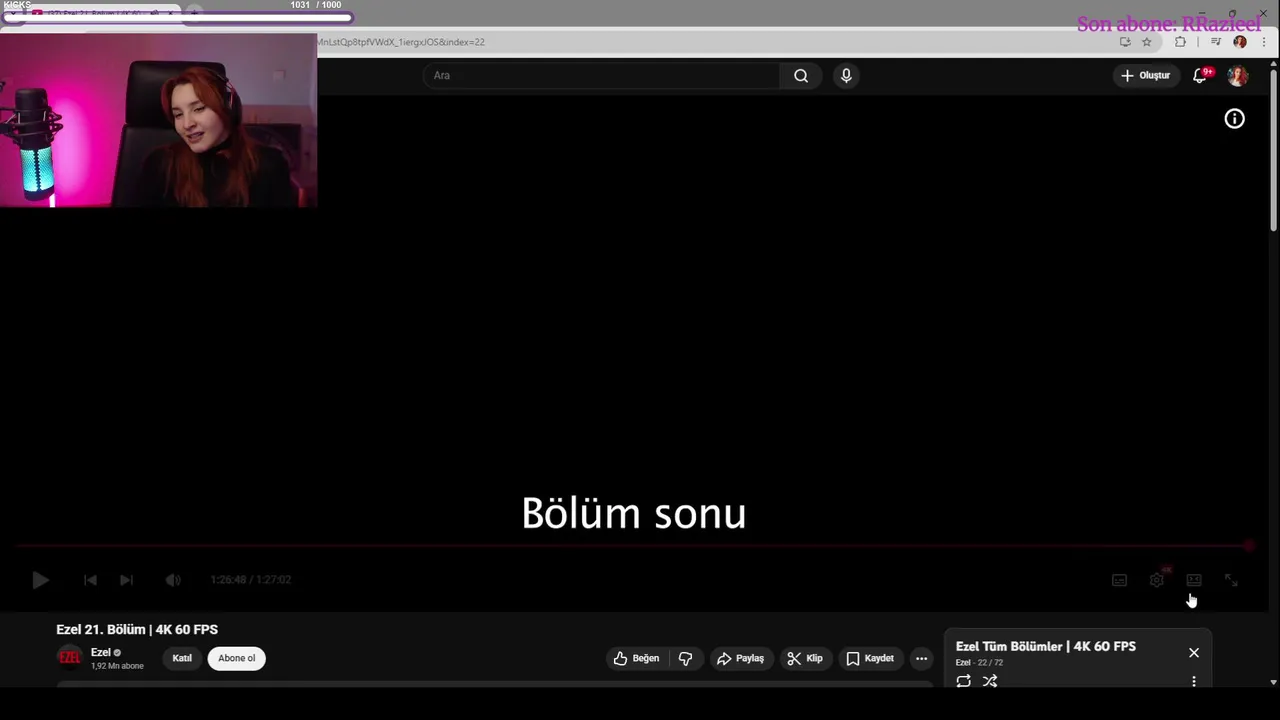This screenshot has height=720, width=1280.
Task: Toggle playlist shuffle
Action: tap(990, 681)
